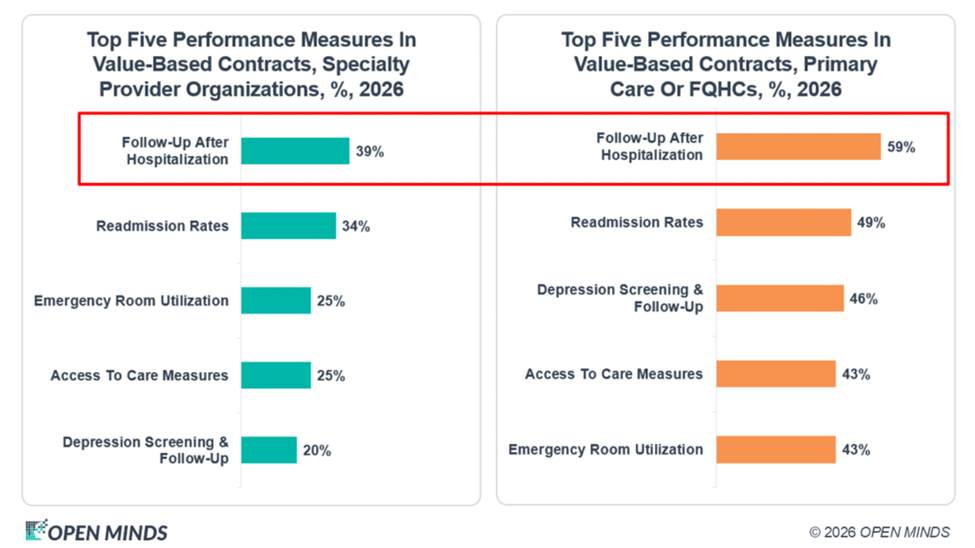Click the 2026 OPEN MINDS copyright text

tap(879, 531)
